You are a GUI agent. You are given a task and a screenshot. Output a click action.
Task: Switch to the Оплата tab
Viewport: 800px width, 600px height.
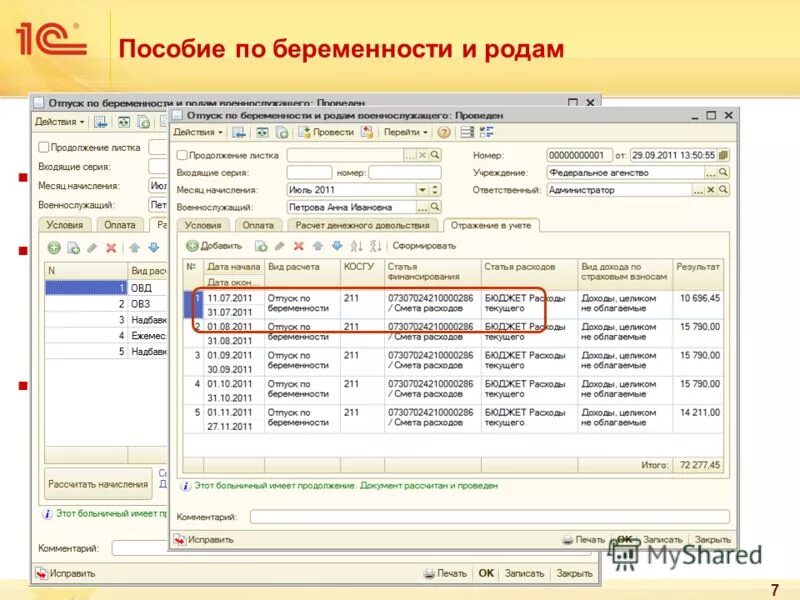coord(260,226)
